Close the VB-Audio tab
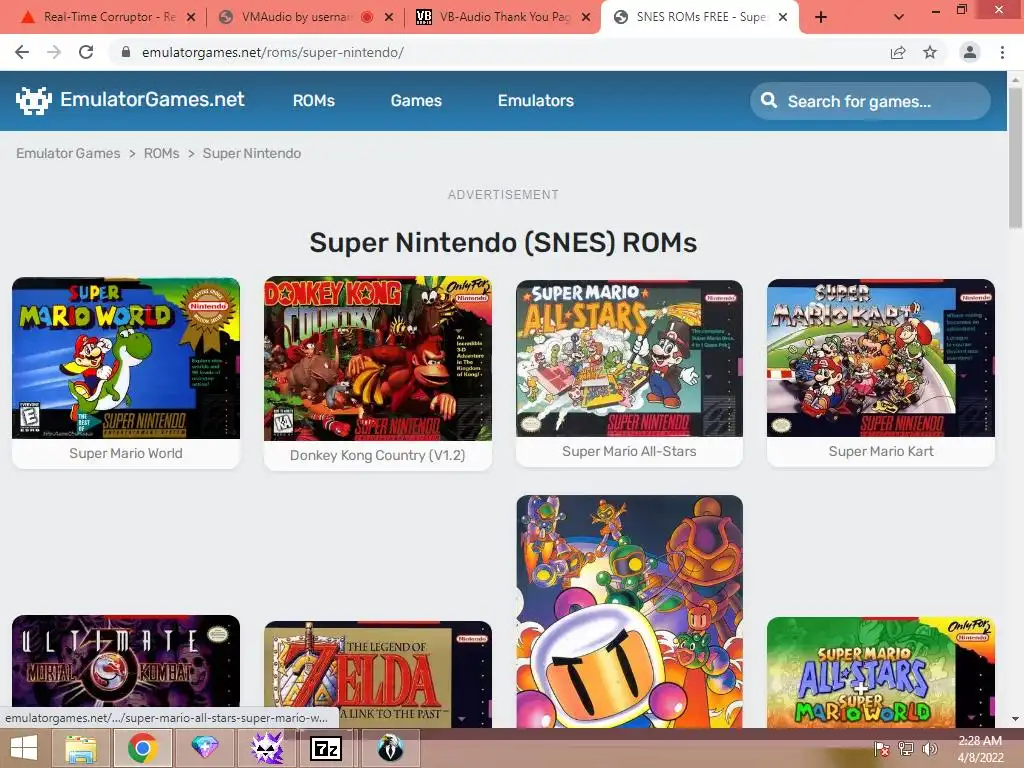Screen dimensions: 1024x768 pos(586,17)
